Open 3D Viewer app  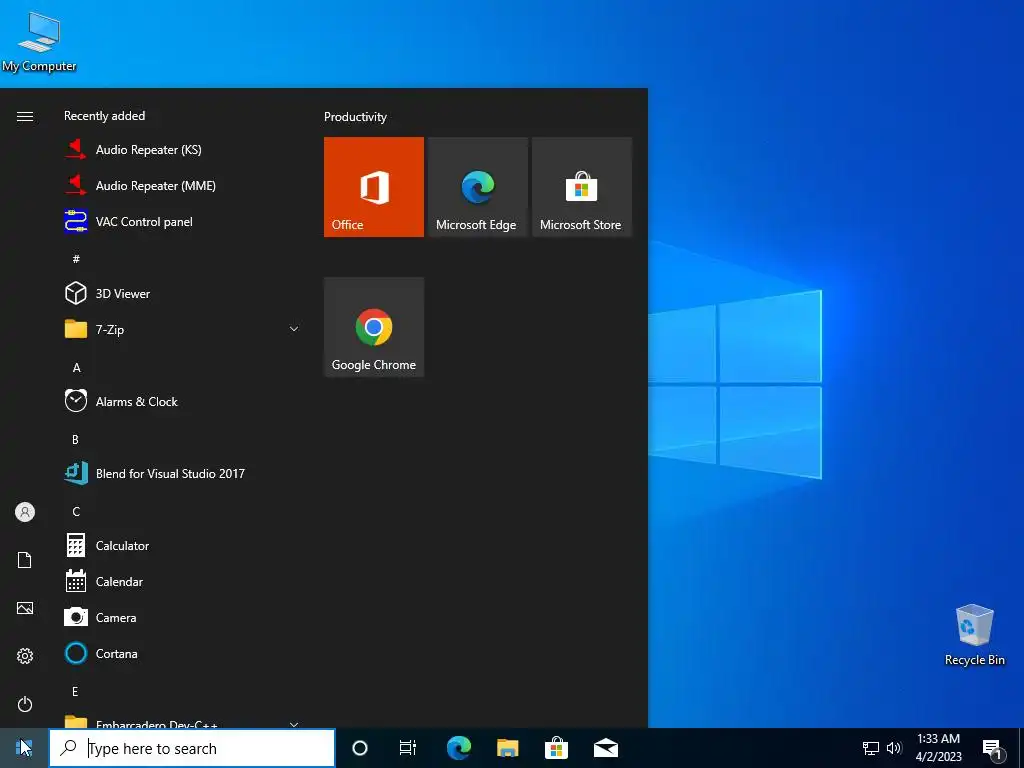[182, 293]
